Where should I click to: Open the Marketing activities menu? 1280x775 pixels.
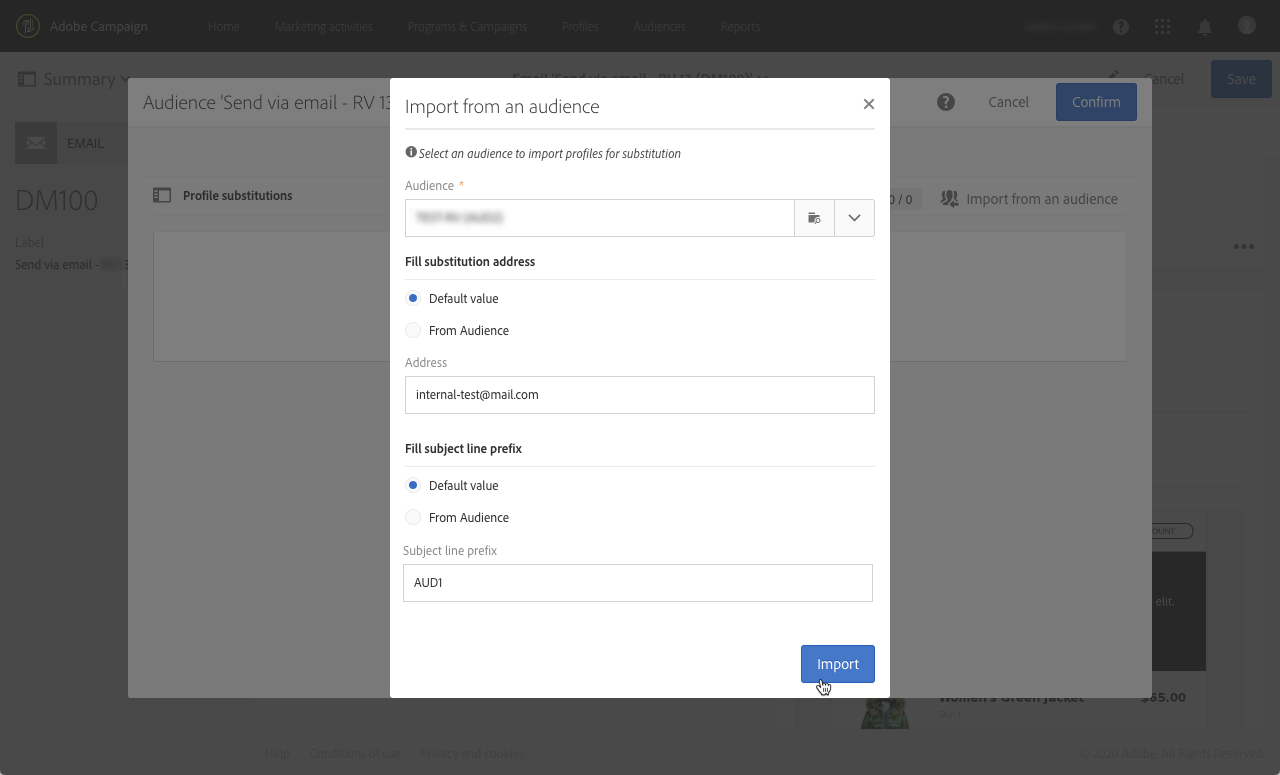324,27
